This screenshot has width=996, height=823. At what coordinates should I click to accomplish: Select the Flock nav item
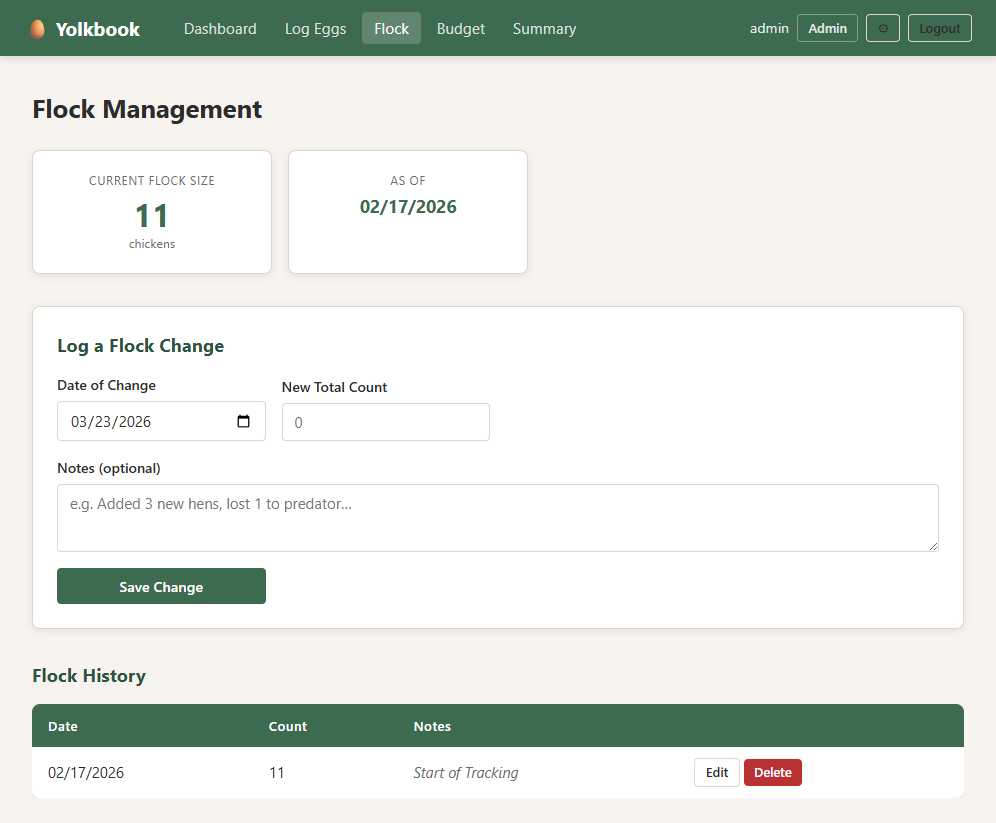pyautogui.click(x=391, y=29)
